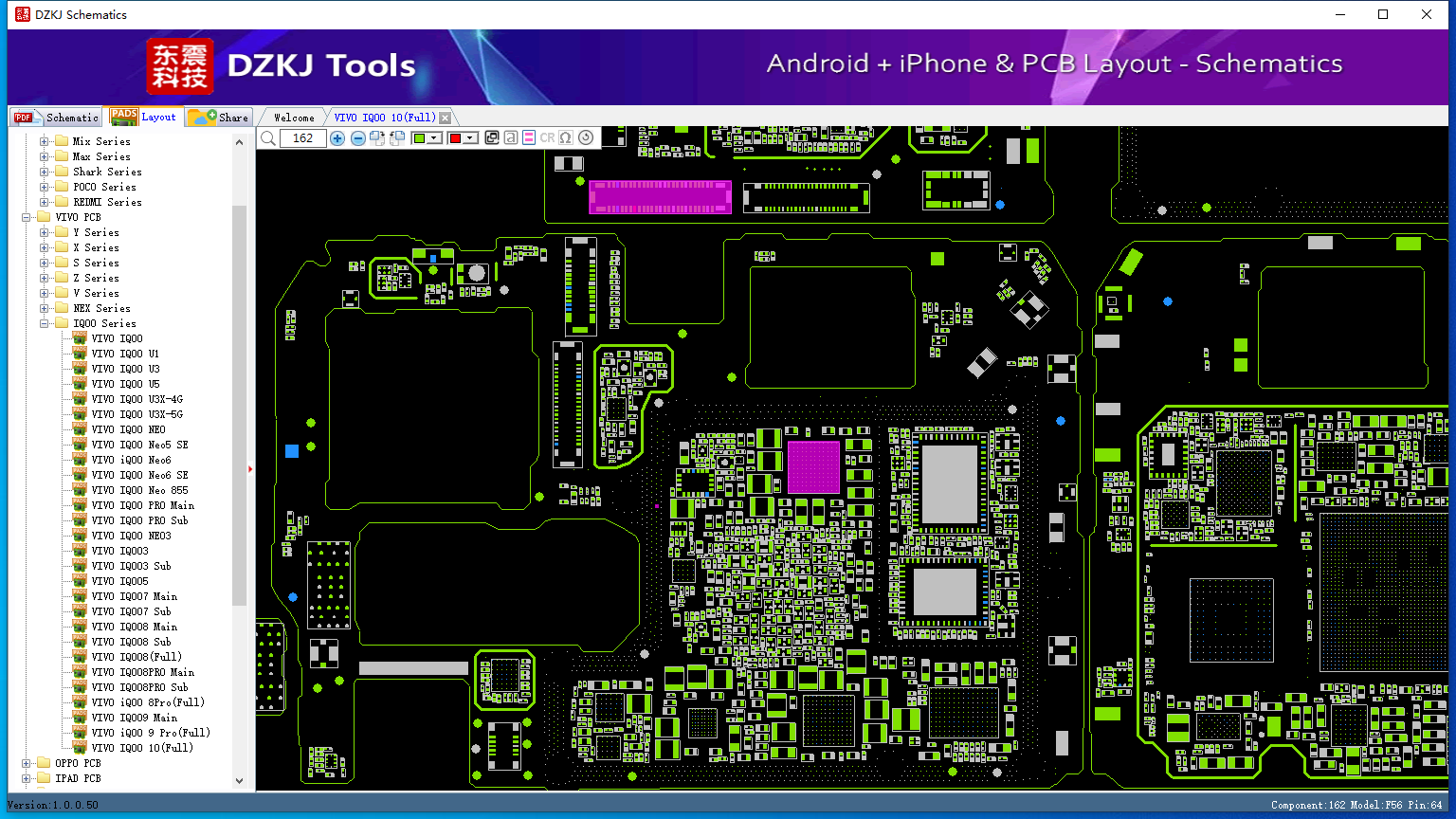Screen dimensions: 1456x819
Task: Switch to the Layout tab
Action: pos(144,117)
